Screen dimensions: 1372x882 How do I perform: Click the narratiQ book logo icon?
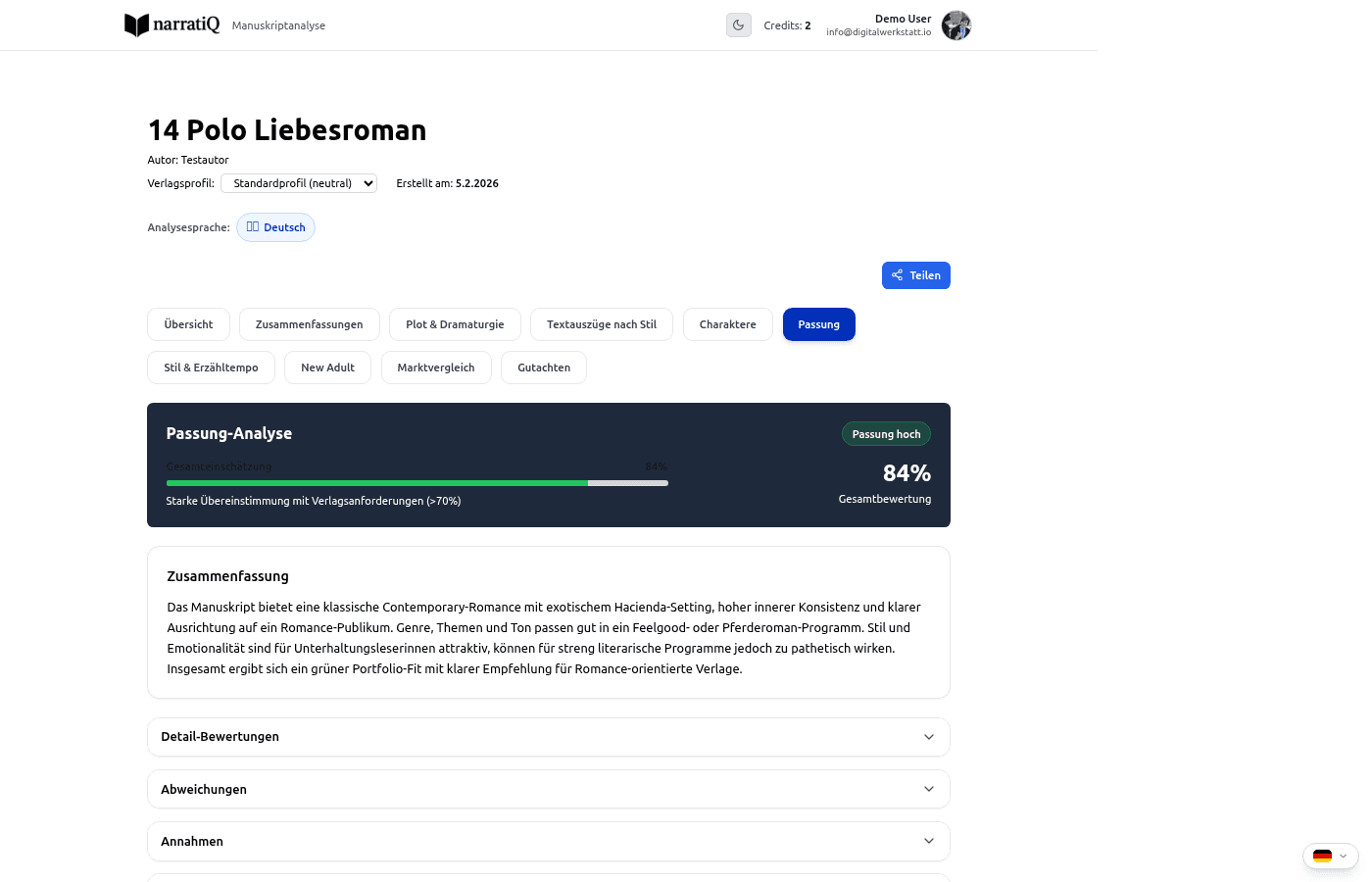click(136, 25)
